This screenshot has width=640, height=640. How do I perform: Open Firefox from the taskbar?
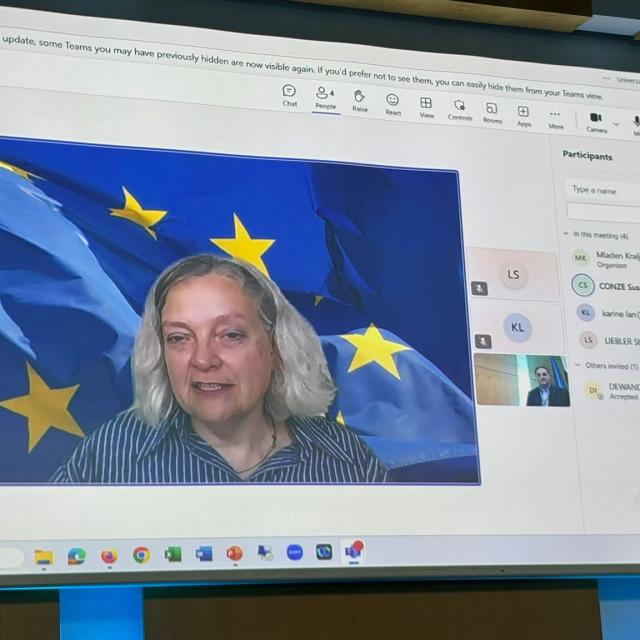pos(109,556)
